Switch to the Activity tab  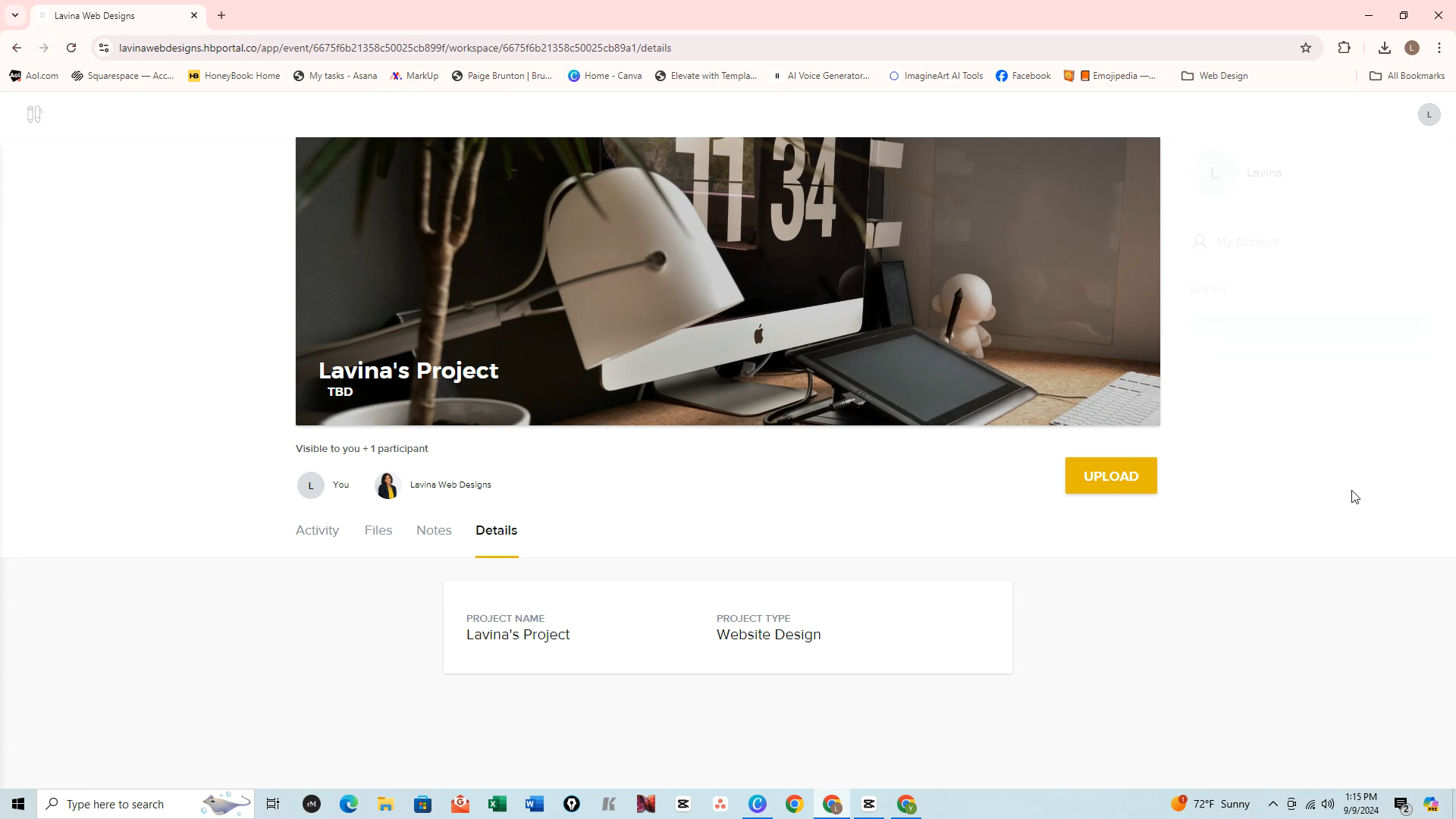pos(317,530)
